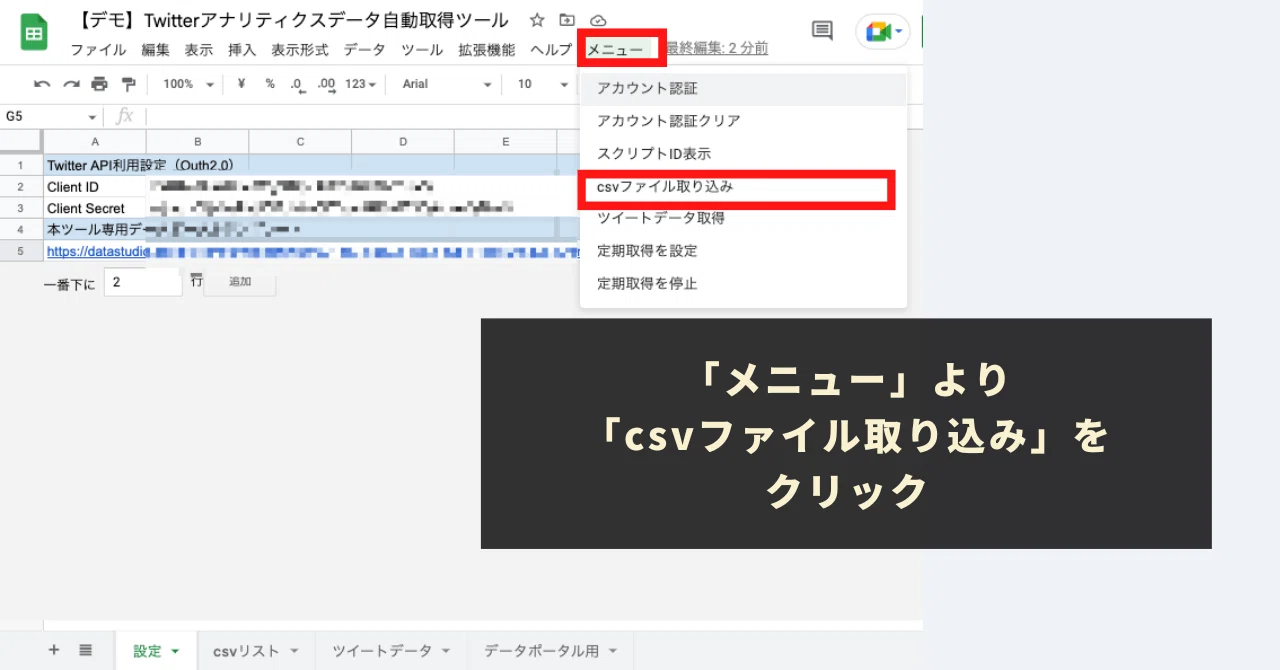Viewport: 1280px width, 670px height.
Task: Select csvファイル取り込み menu entry
Action: pyautogui.click(x=743, y=186)
